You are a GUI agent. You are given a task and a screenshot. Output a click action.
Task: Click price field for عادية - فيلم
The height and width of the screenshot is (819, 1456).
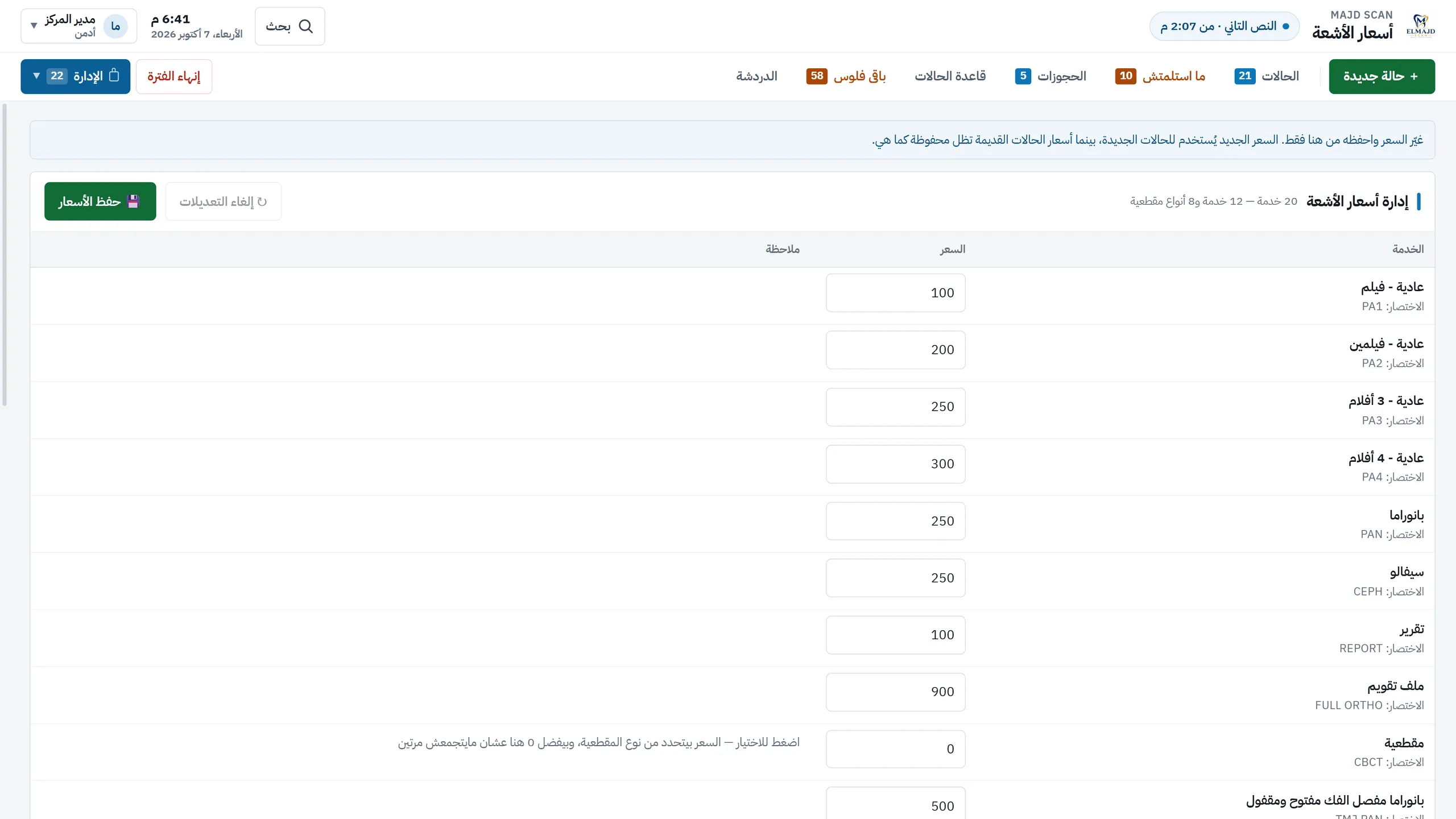click(895, 292)
